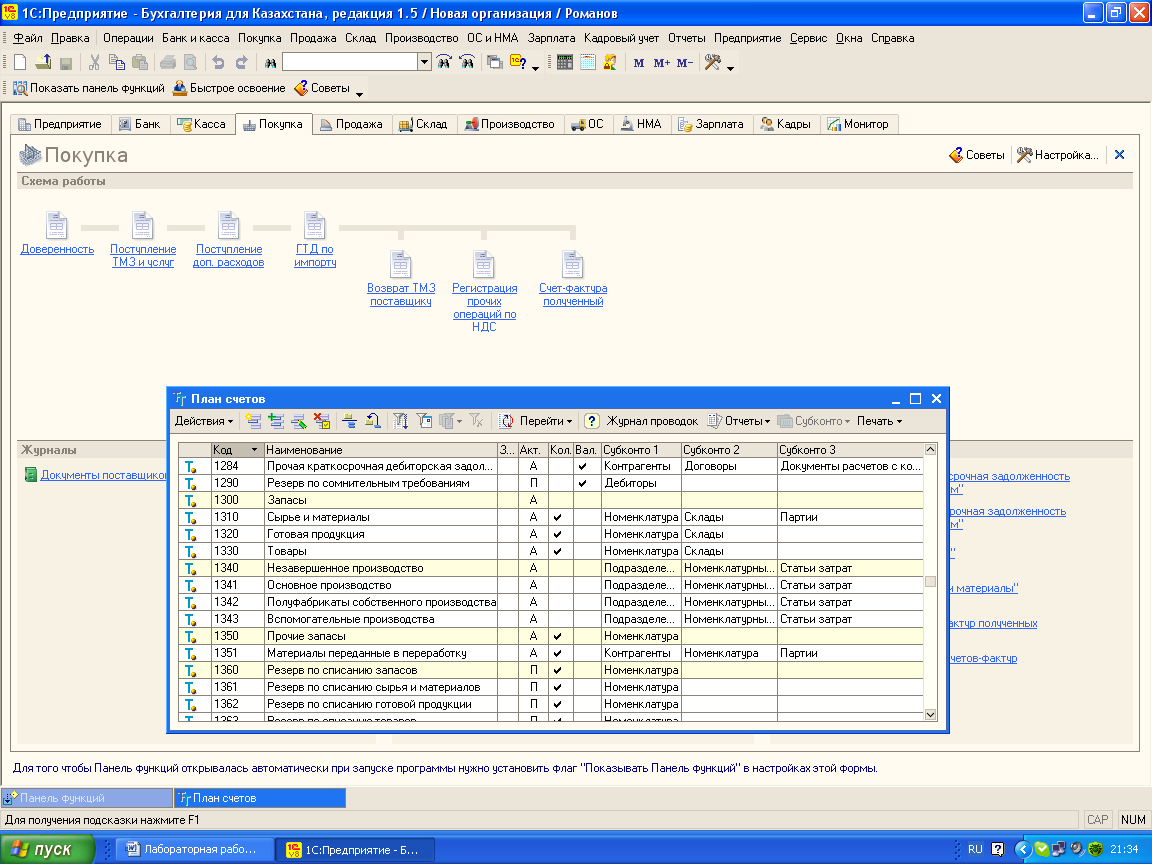Switch to the Зарплата tab
This screenshot has height=864, width=1152.
[x=711, y=124]
